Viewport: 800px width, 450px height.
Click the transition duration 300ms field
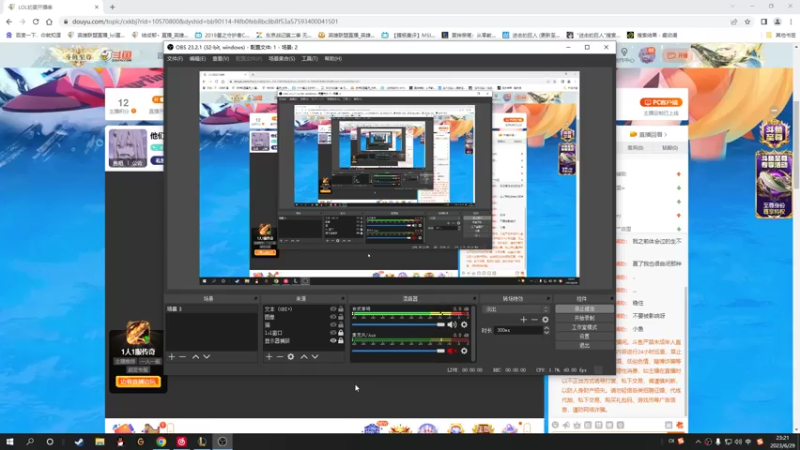coord(518,331)
